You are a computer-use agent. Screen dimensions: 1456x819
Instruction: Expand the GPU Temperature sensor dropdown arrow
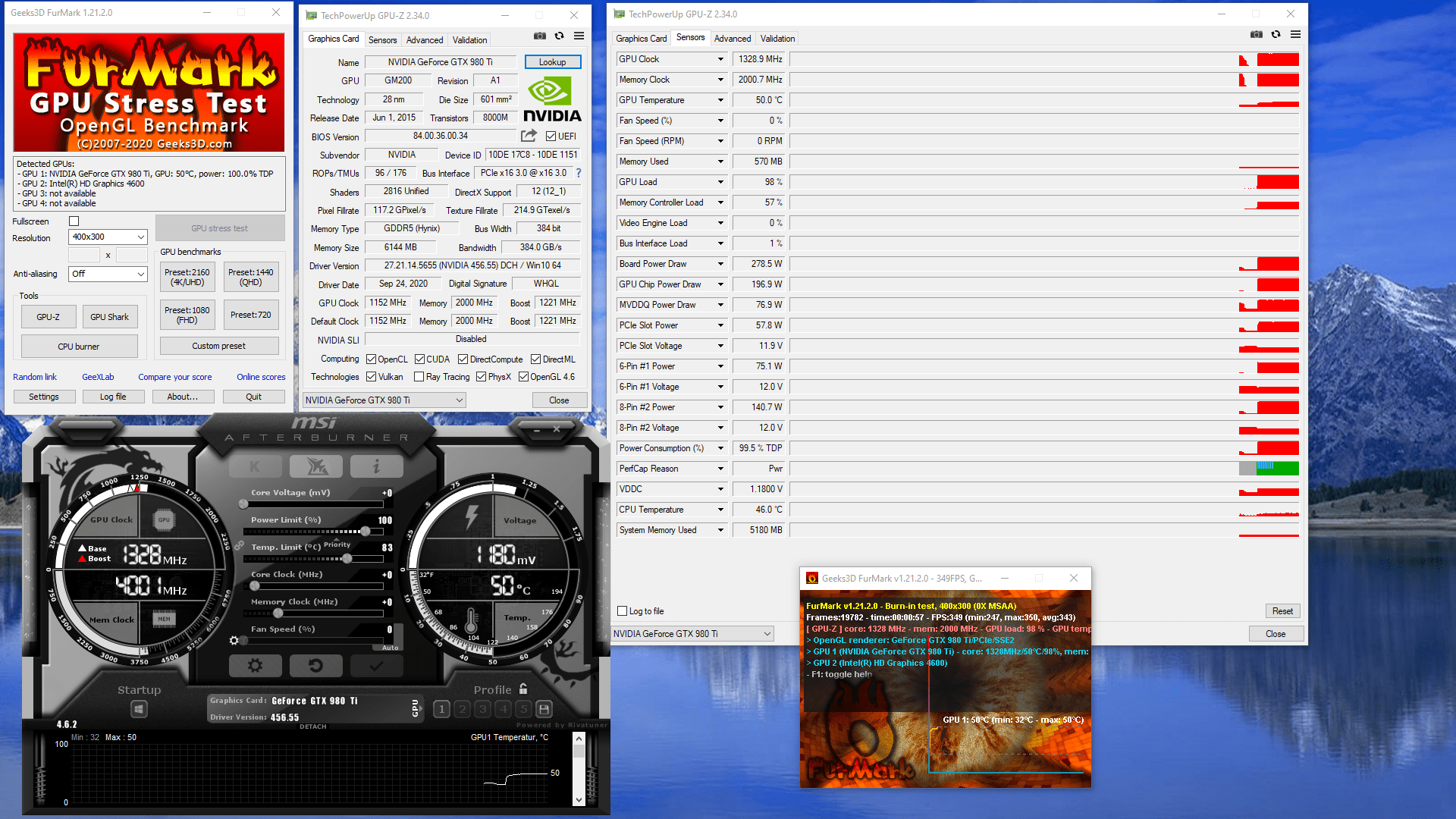coord(720,100)
